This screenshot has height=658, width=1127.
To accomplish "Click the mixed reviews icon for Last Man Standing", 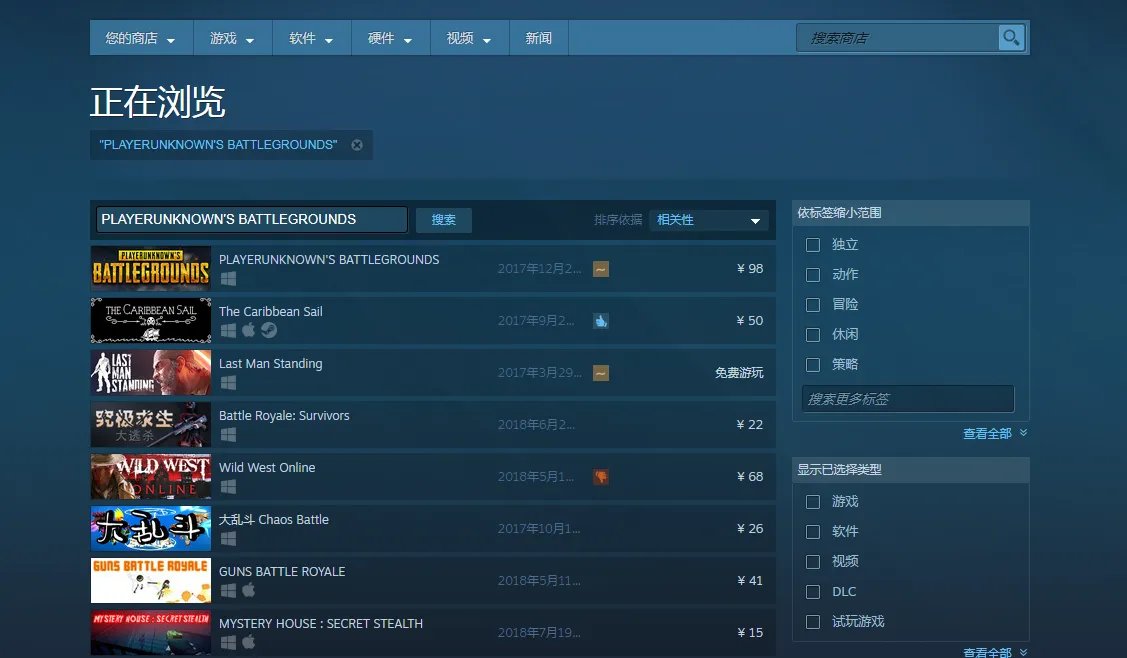I will pos(600,372).
